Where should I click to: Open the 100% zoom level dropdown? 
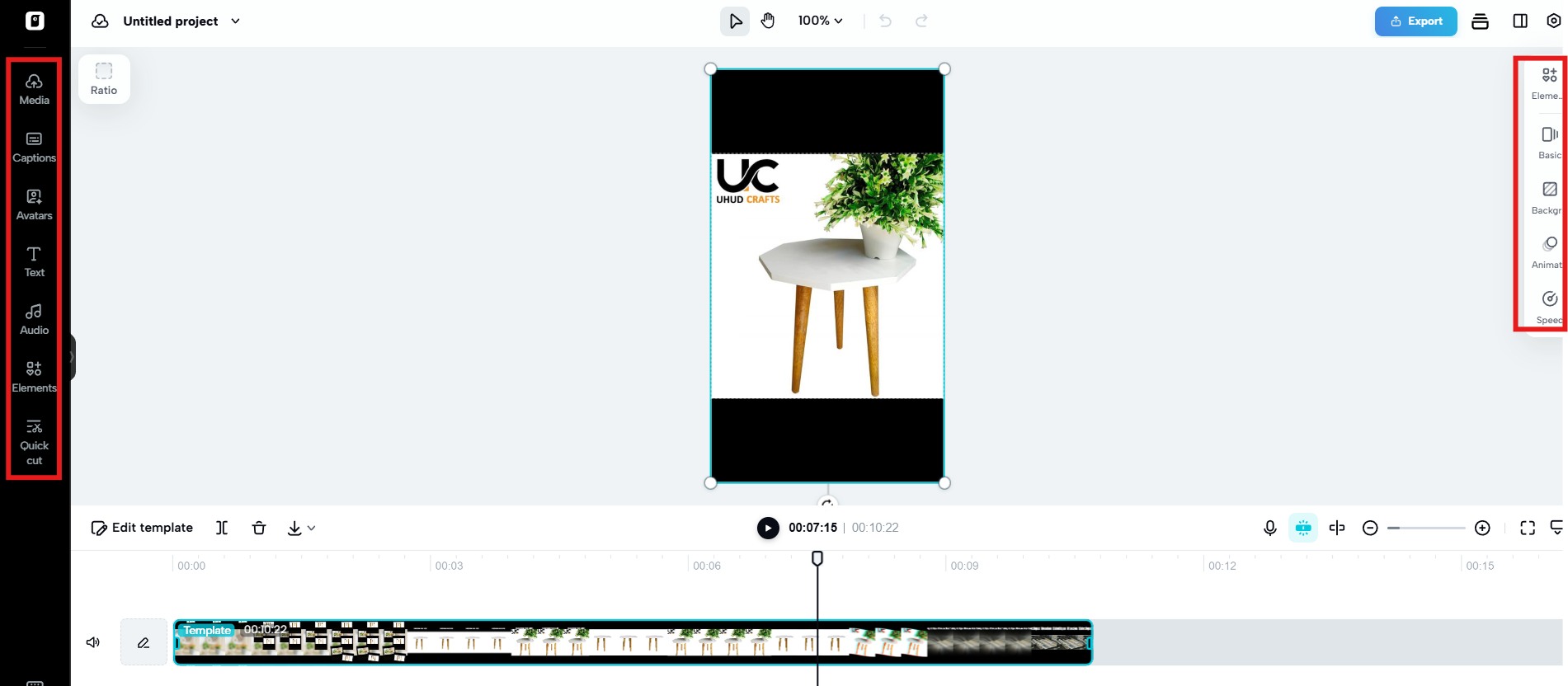coord(820,21)
